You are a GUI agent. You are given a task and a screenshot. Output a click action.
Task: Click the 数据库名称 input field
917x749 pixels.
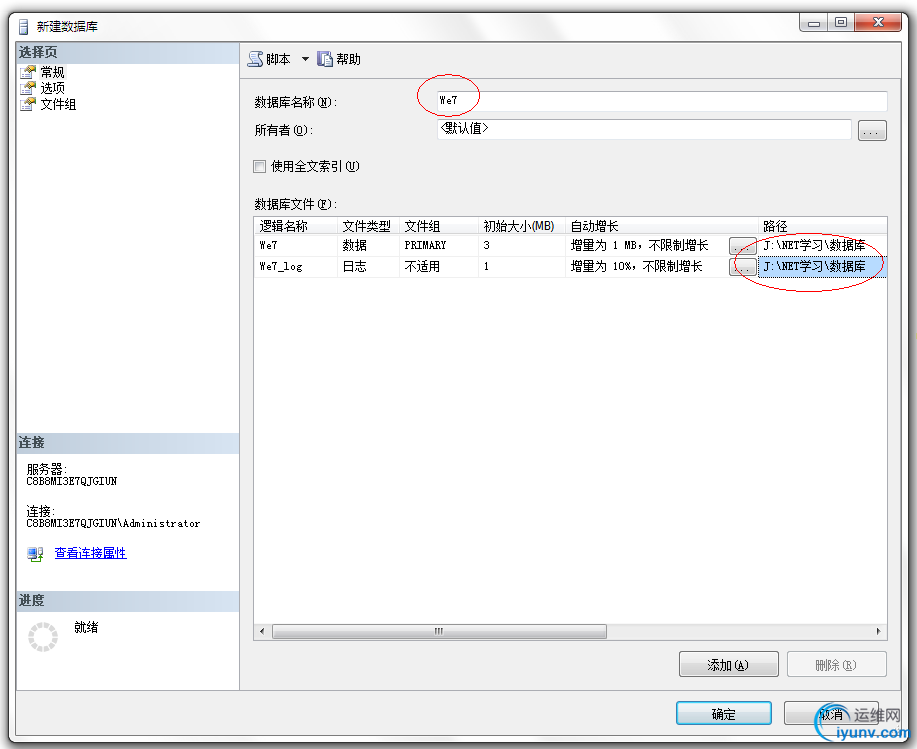[x=662, y=101]
